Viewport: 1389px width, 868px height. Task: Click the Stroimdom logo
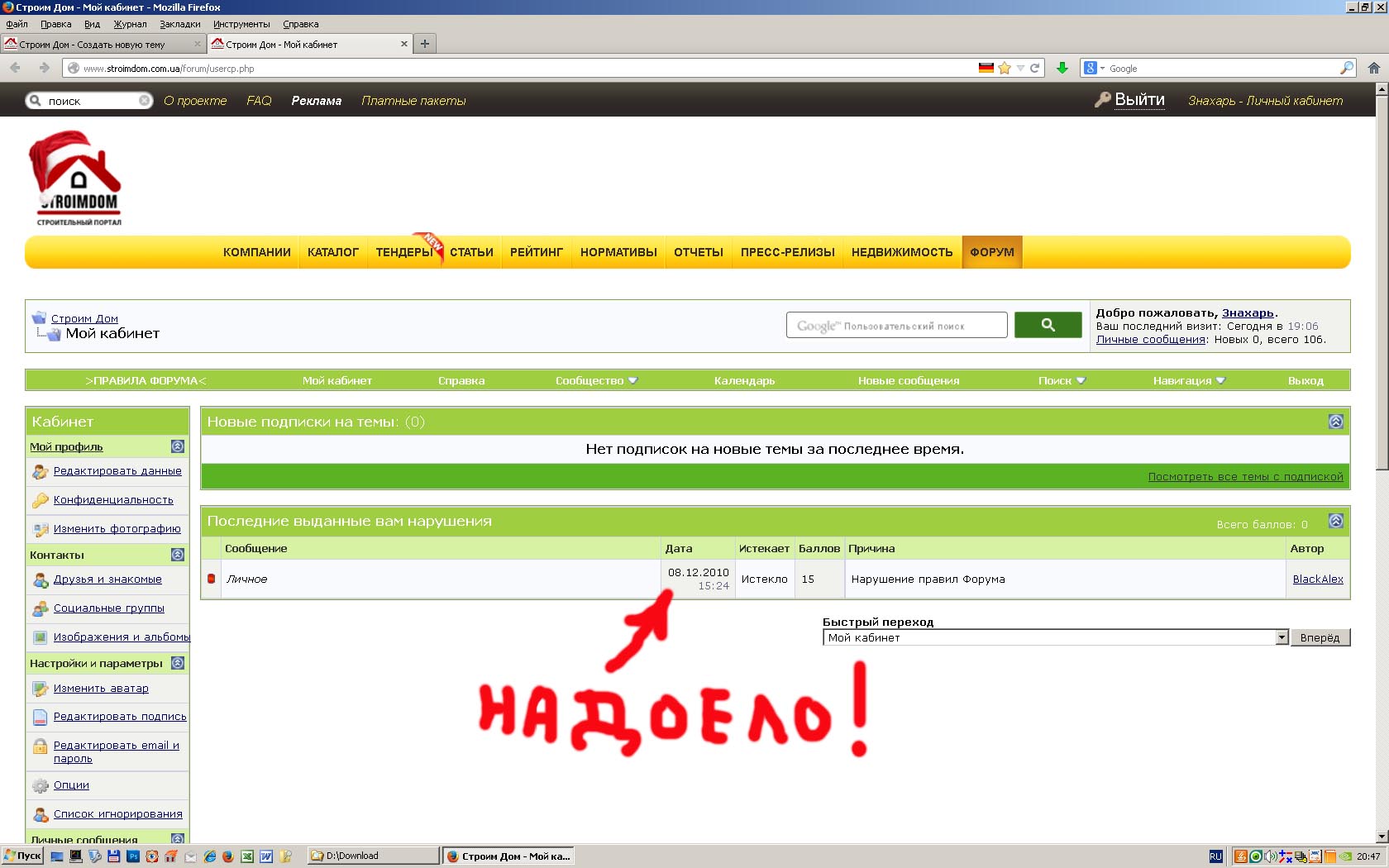click(77, 178)
